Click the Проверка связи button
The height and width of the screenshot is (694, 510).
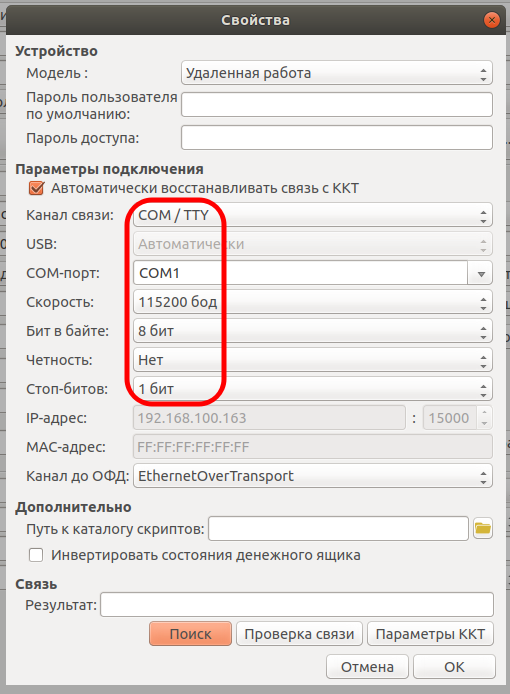[x=299, y=634]
